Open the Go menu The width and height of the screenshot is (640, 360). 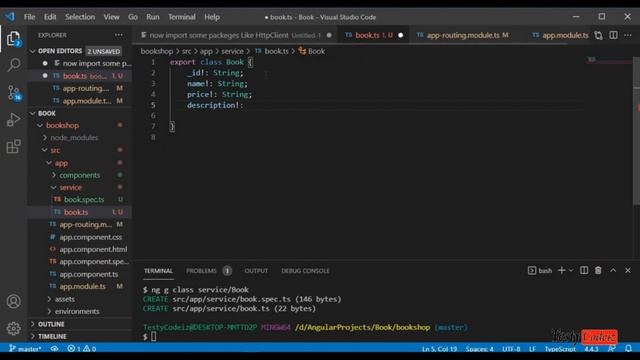pyautogui.click(x=133, y=17)
